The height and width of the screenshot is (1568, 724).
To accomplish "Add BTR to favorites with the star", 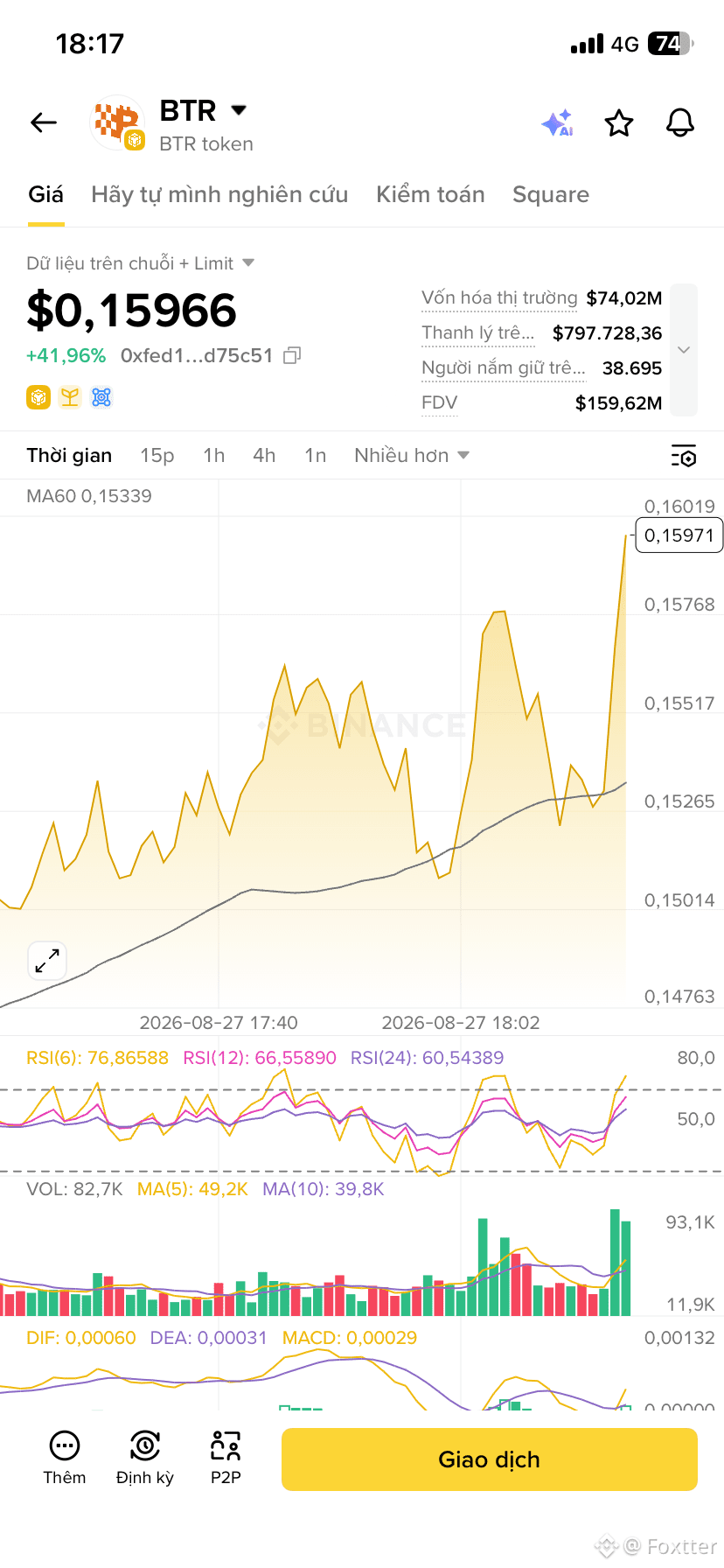I will pyautogui.click(x=619, y=123).
